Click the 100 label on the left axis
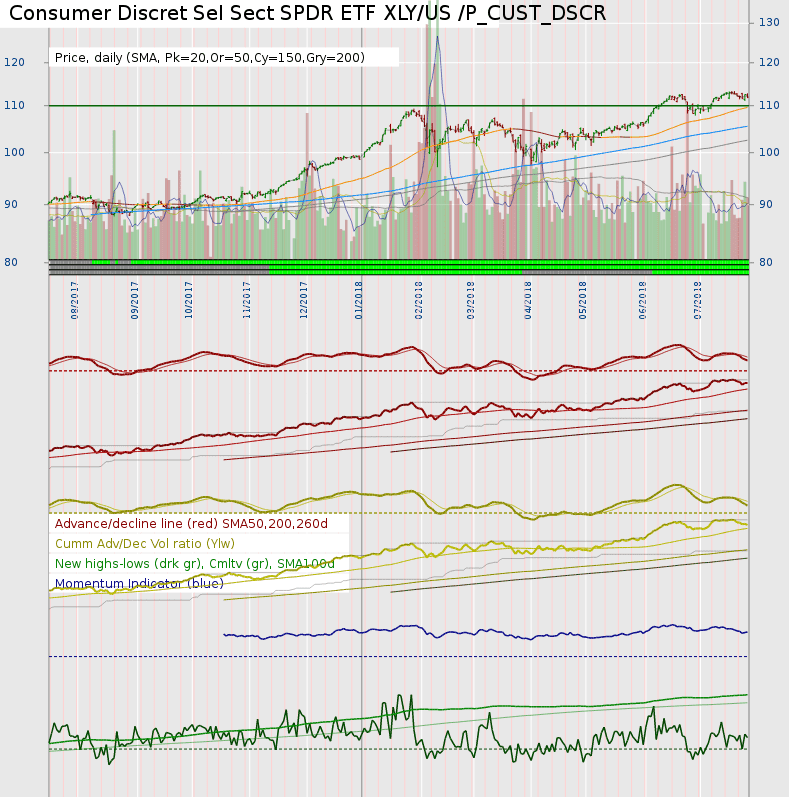This screenshot has height=797, width=789. [x=14, y=152]
